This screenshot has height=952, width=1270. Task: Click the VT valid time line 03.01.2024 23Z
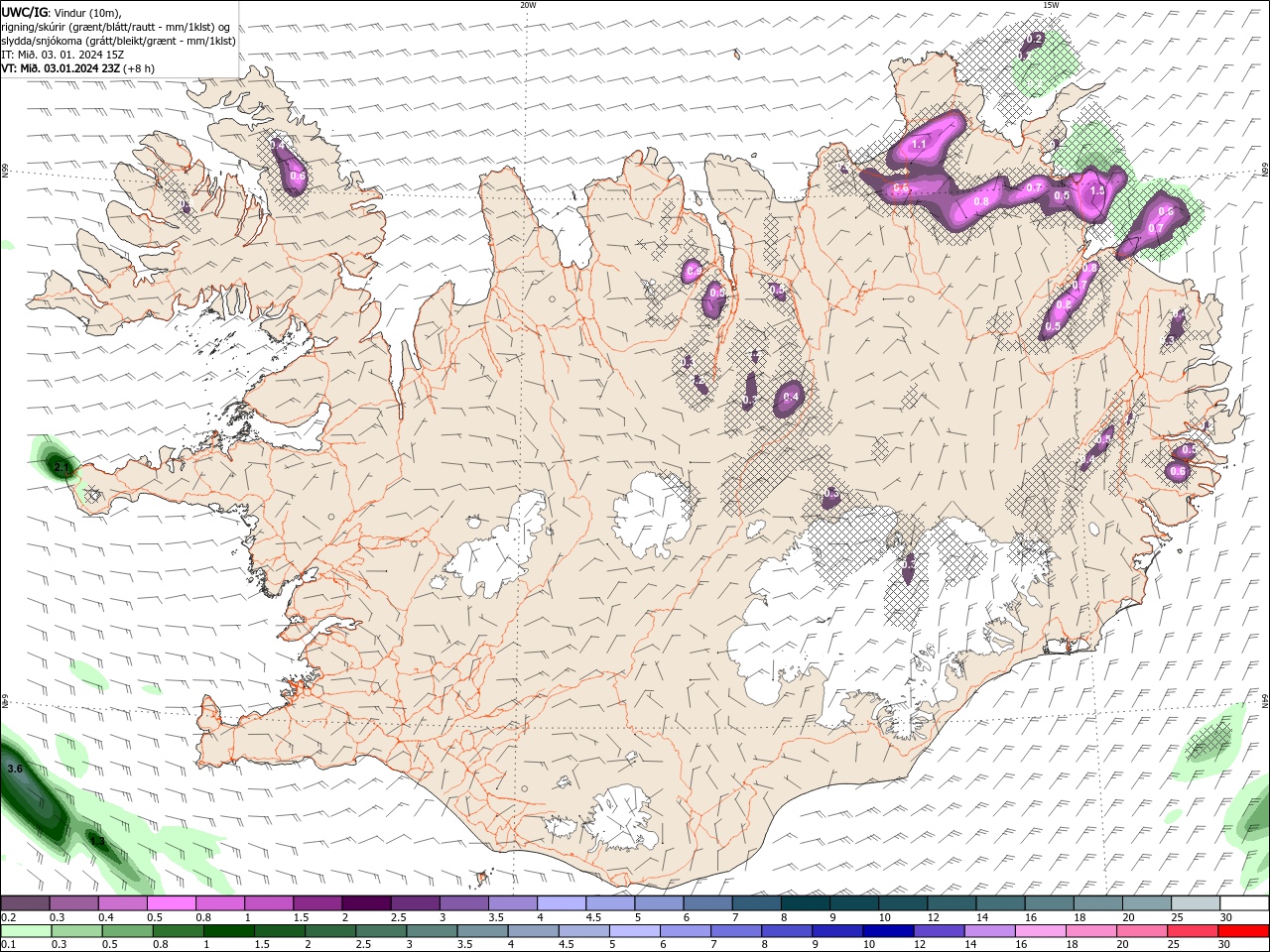pyautogui.click(x=78, y=68)
